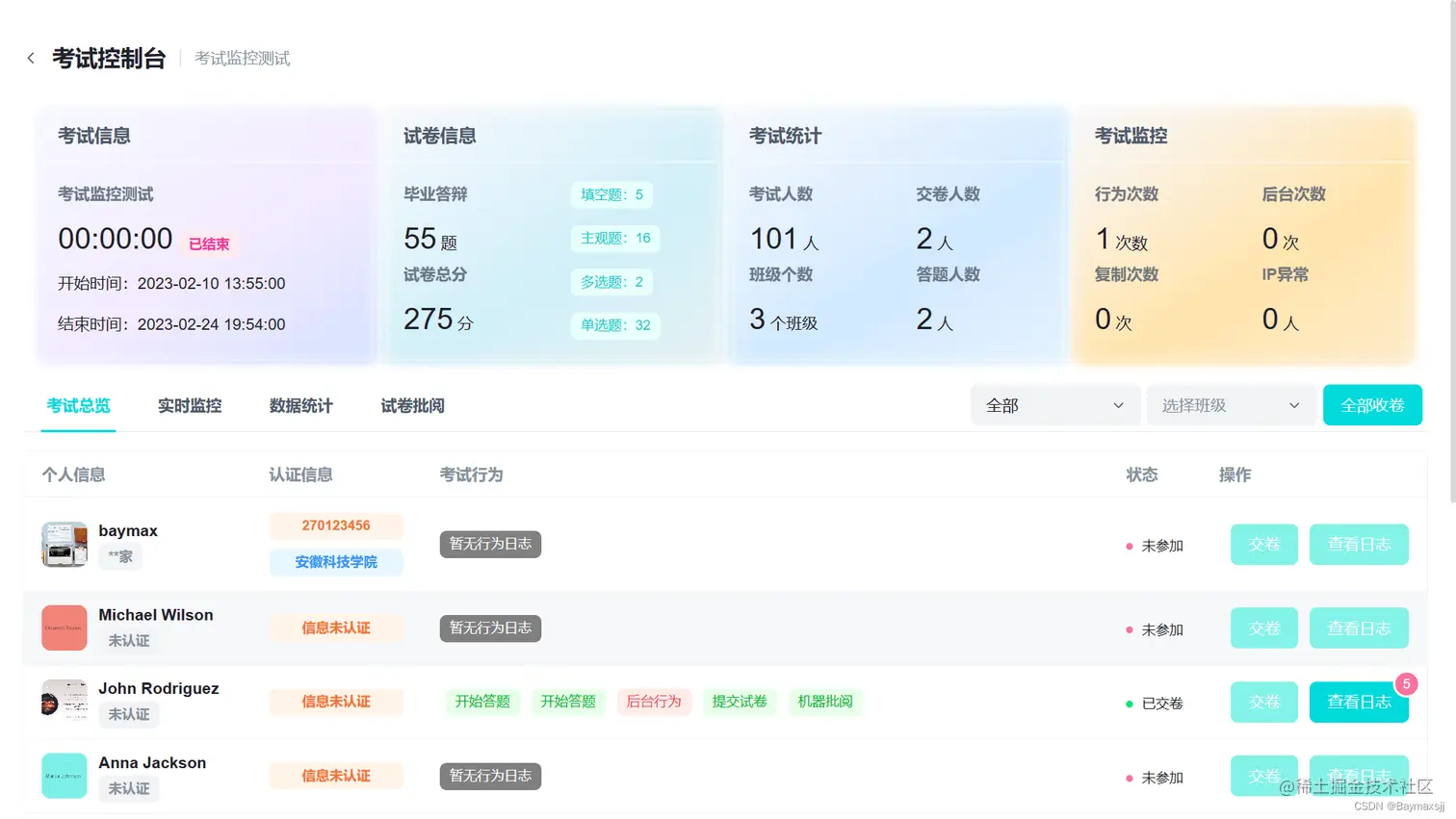
Task: Click the 多选题: 2 tag
Action: click(x=614, y=281)
